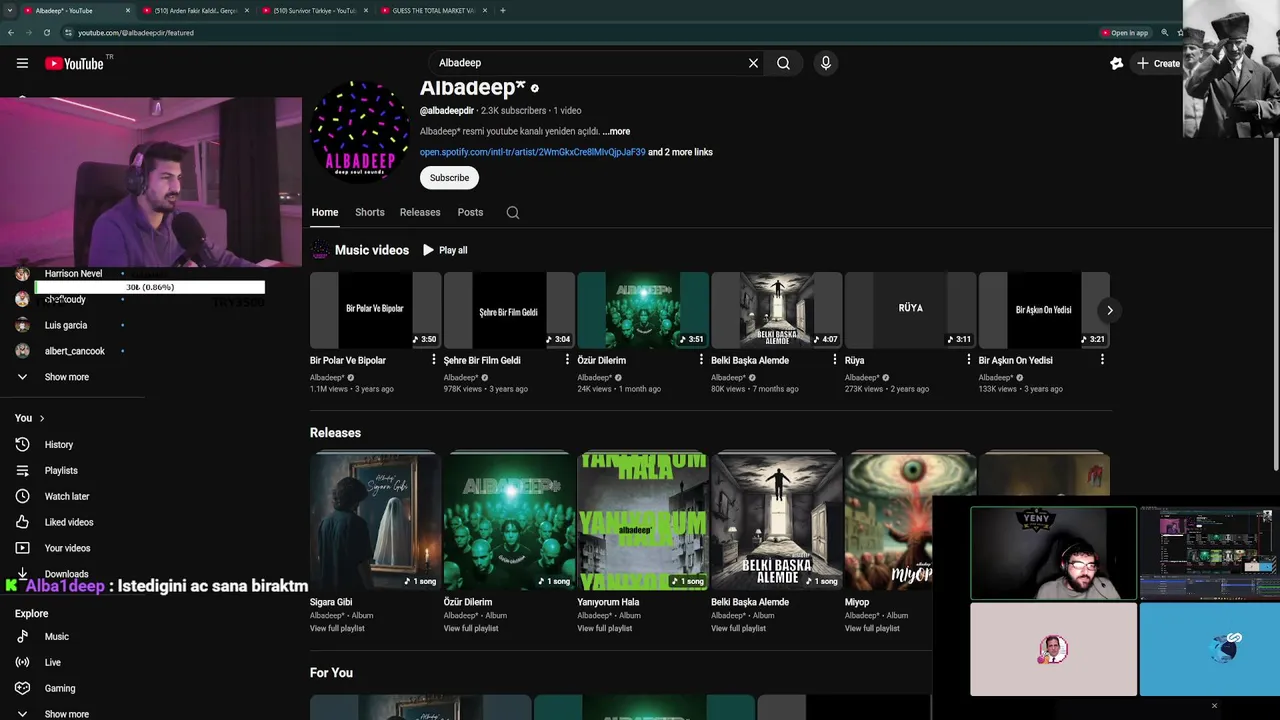Select the Releases channel tab
Image resolution: width=1280 pixels, height=720 pixels.
tap(420, 212)
